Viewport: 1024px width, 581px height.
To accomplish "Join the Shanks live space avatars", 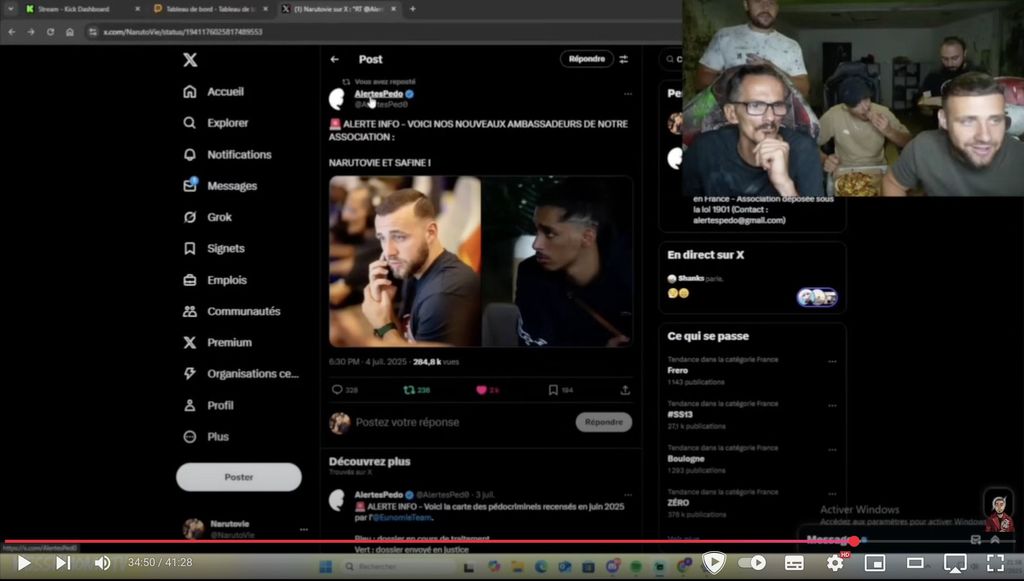I will [x=817, y=297].
